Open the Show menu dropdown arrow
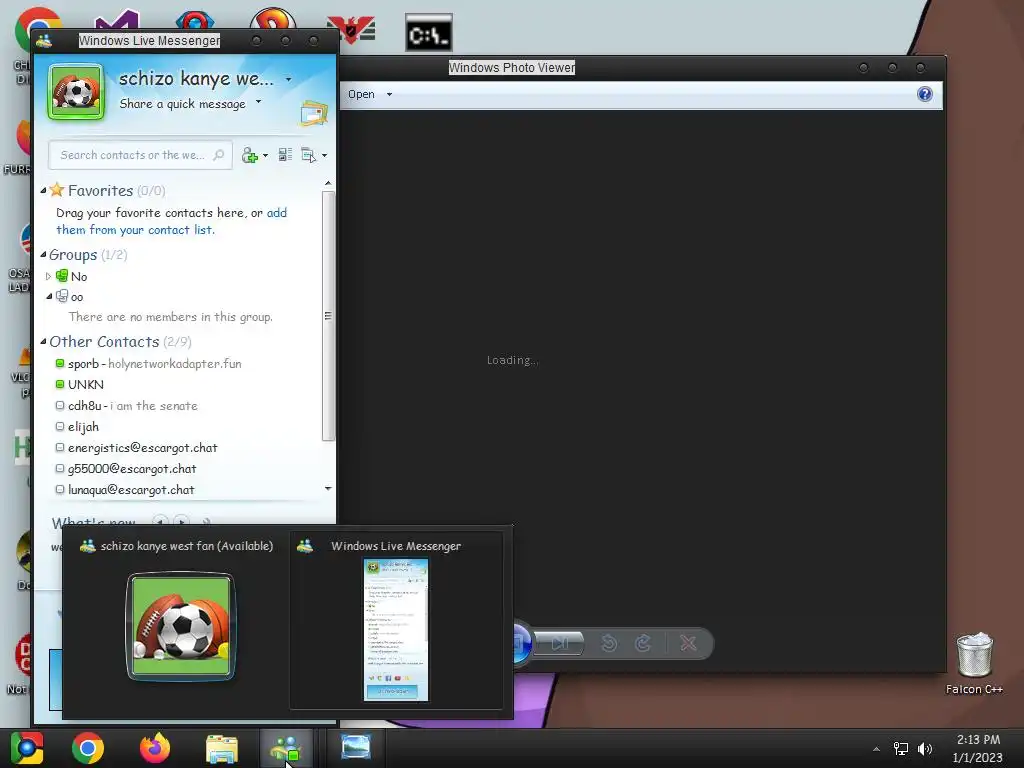Screen dimensions: 1024x768 pos(325,155)
